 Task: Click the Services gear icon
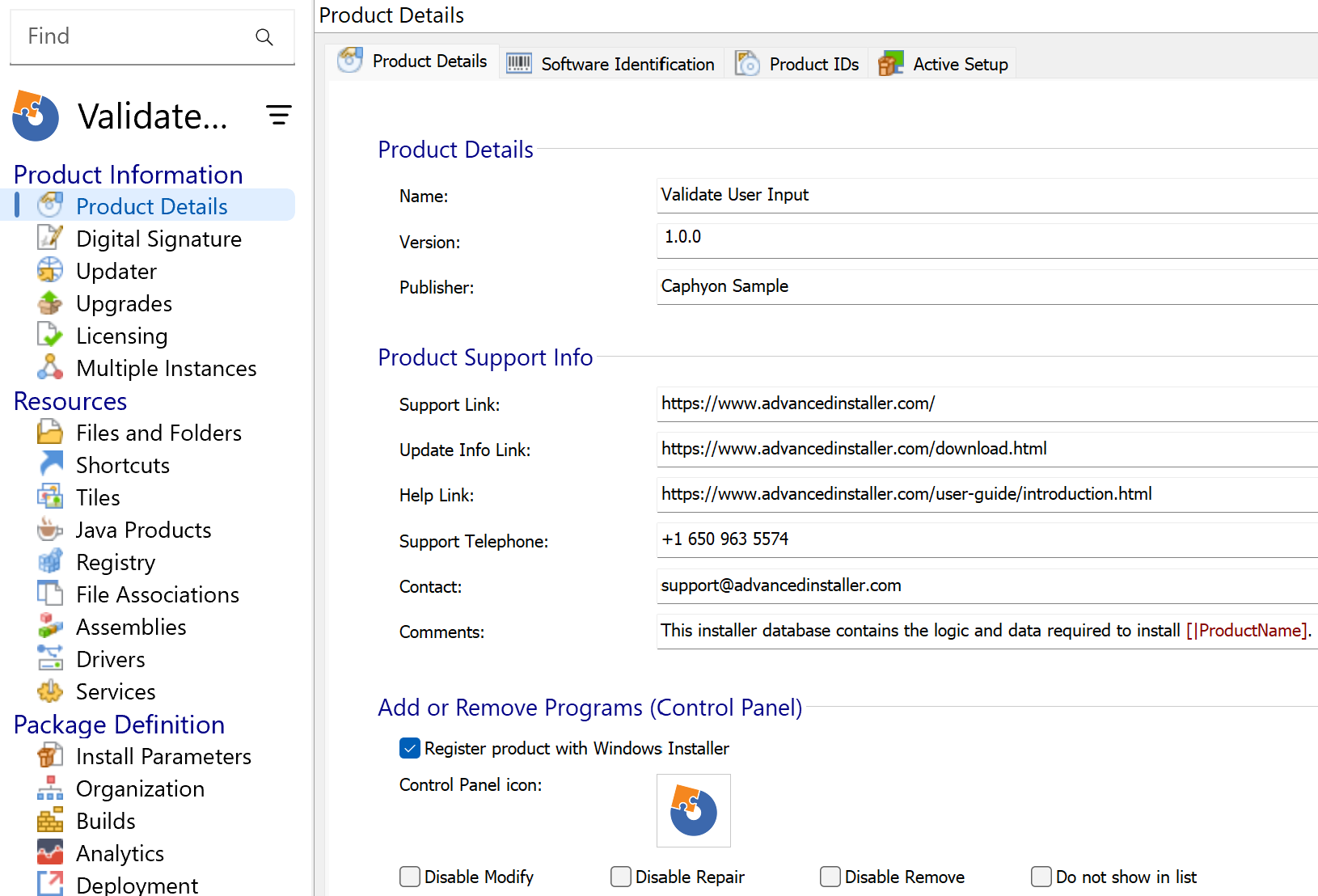tap(50, 691)
